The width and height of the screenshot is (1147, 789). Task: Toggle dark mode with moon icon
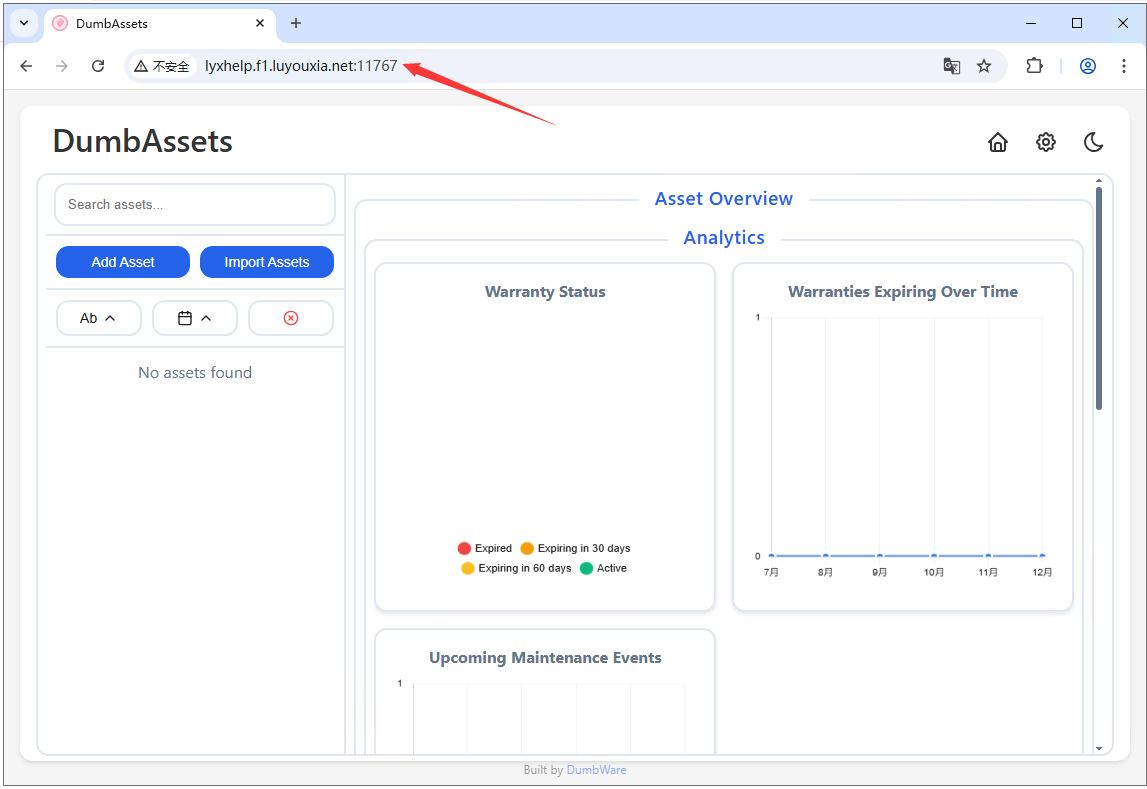tap(1094, 142)
